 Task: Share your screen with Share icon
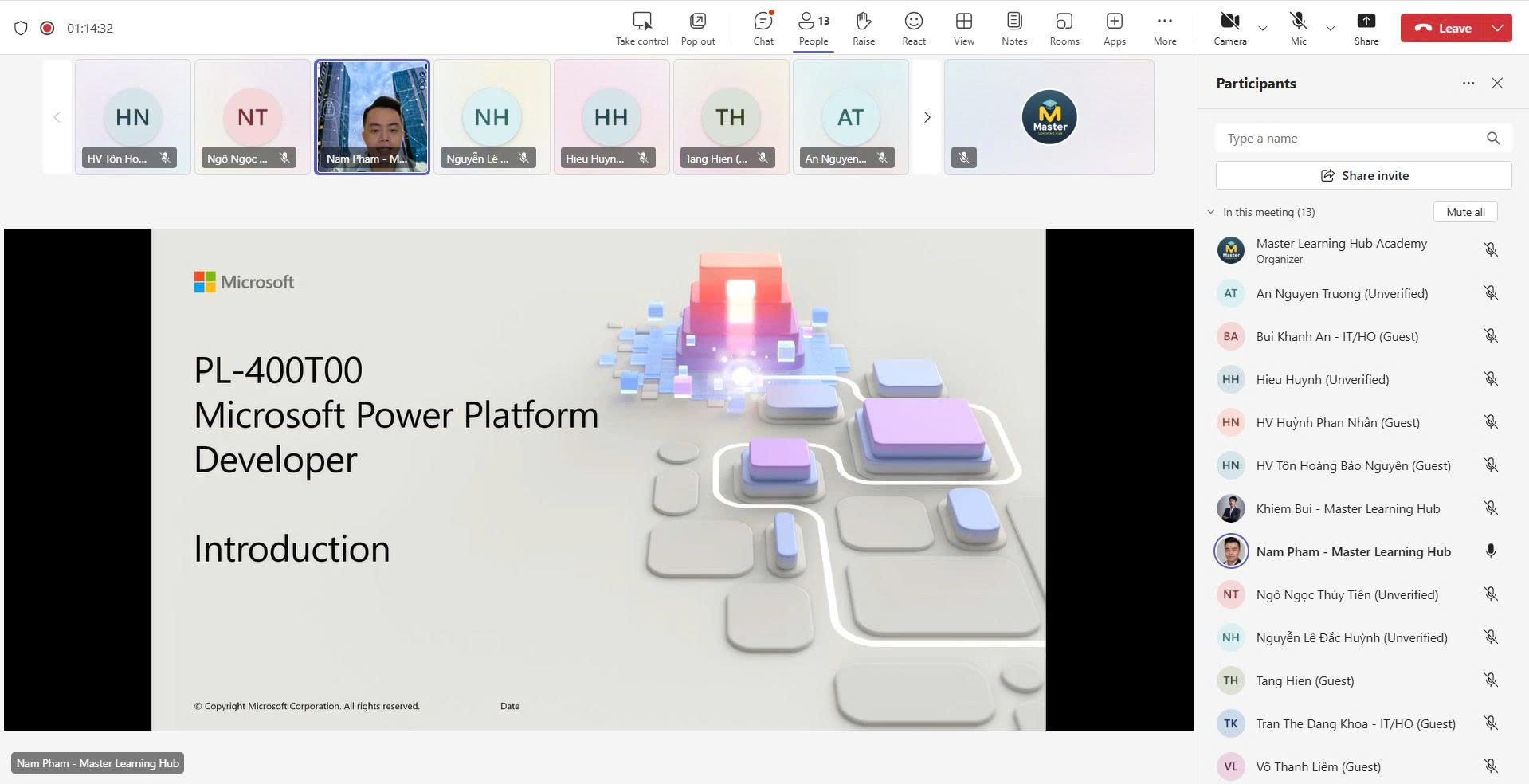tap(1366, 28)
